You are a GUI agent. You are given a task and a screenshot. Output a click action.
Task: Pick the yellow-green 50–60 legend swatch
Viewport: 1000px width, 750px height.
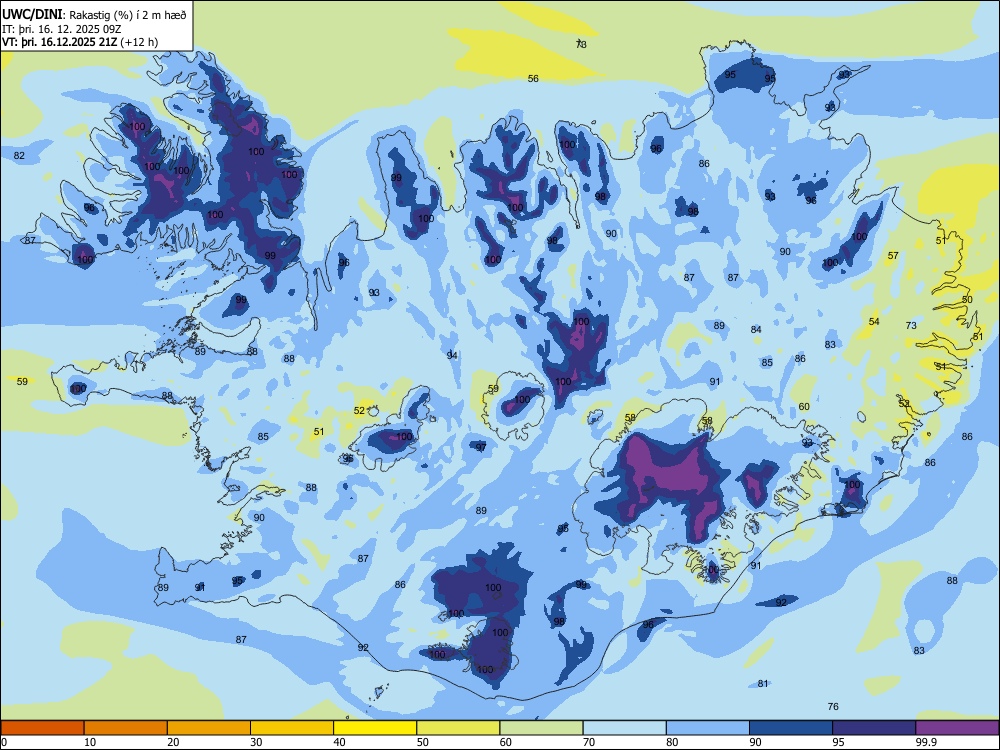[458, 728]
